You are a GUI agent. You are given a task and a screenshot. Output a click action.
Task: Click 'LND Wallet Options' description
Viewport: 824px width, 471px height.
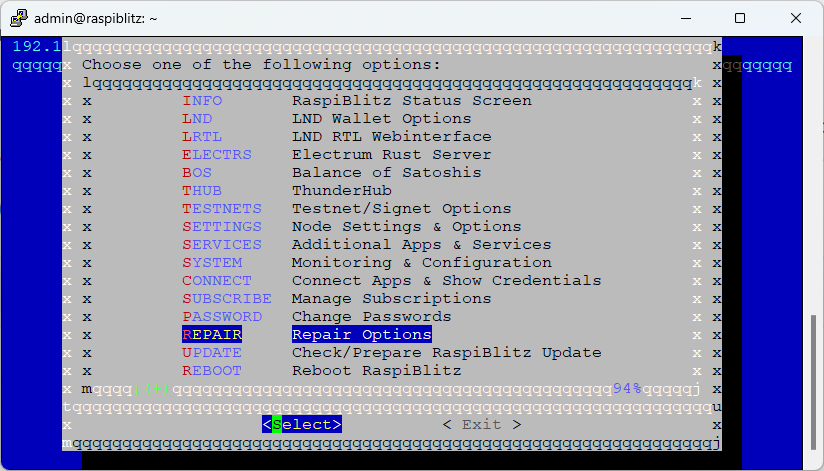pyautogui.click(x=382, y=119)
